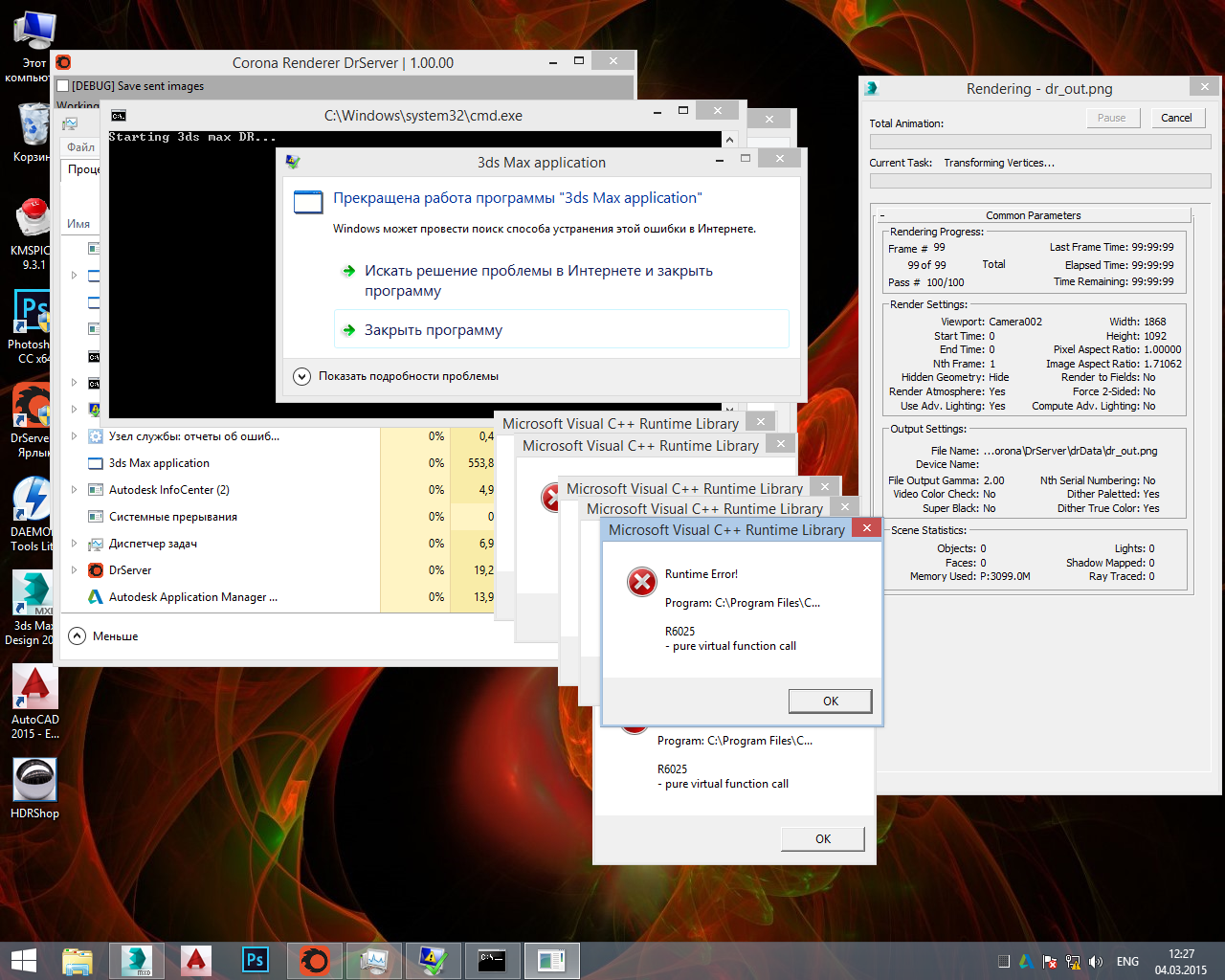Expand the Task Manager (Диспетчер задач) process row
The width and height of the screenshot is (1225, 980).
[x=75, y=544]
